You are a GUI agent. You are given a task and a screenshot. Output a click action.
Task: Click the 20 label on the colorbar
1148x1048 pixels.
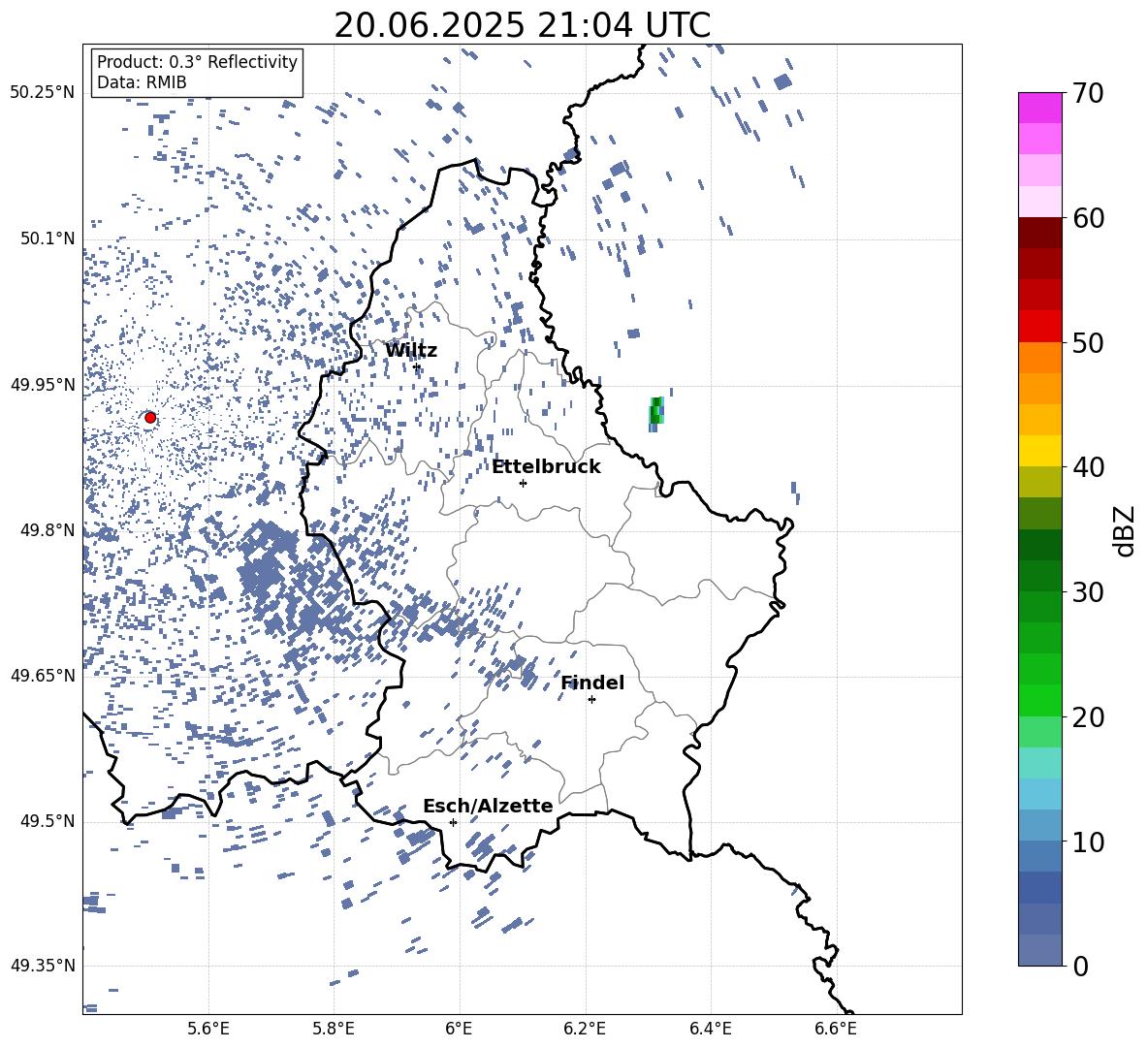[x=1089, y=716]
